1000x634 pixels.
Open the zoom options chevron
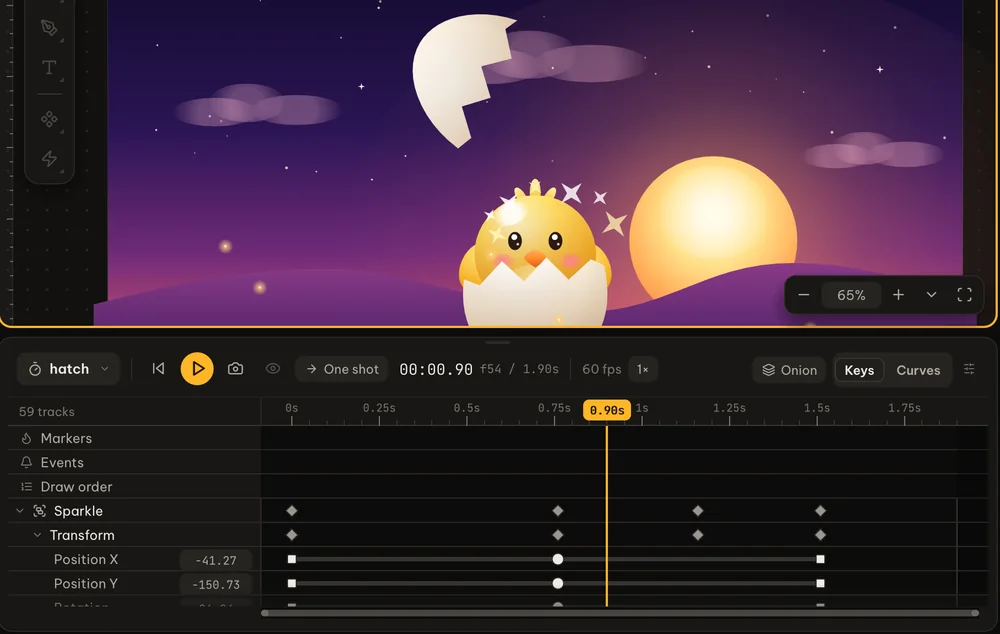[931, 295]
